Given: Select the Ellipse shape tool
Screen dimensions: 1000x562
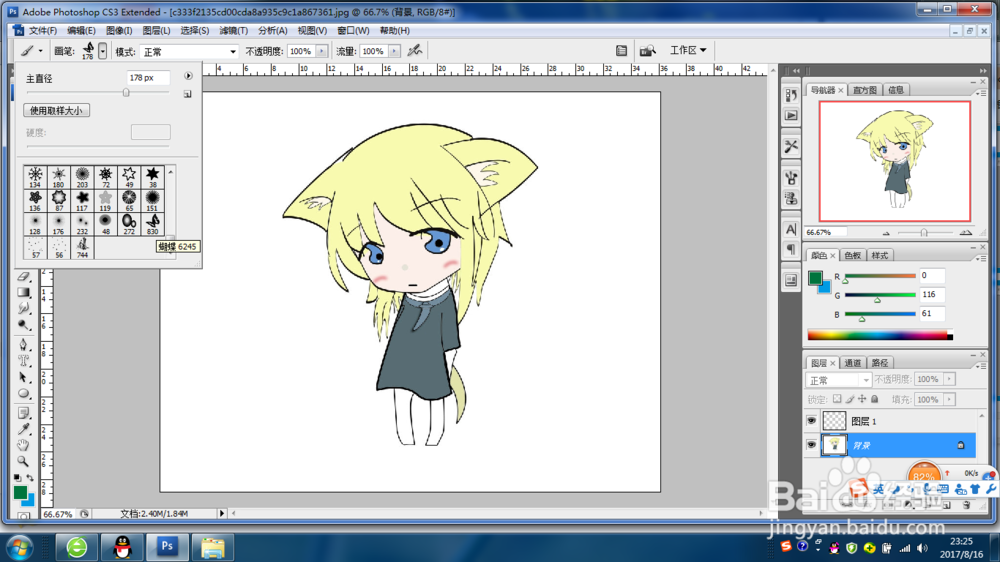Looking at the screenshot, I should coord(24,394).
